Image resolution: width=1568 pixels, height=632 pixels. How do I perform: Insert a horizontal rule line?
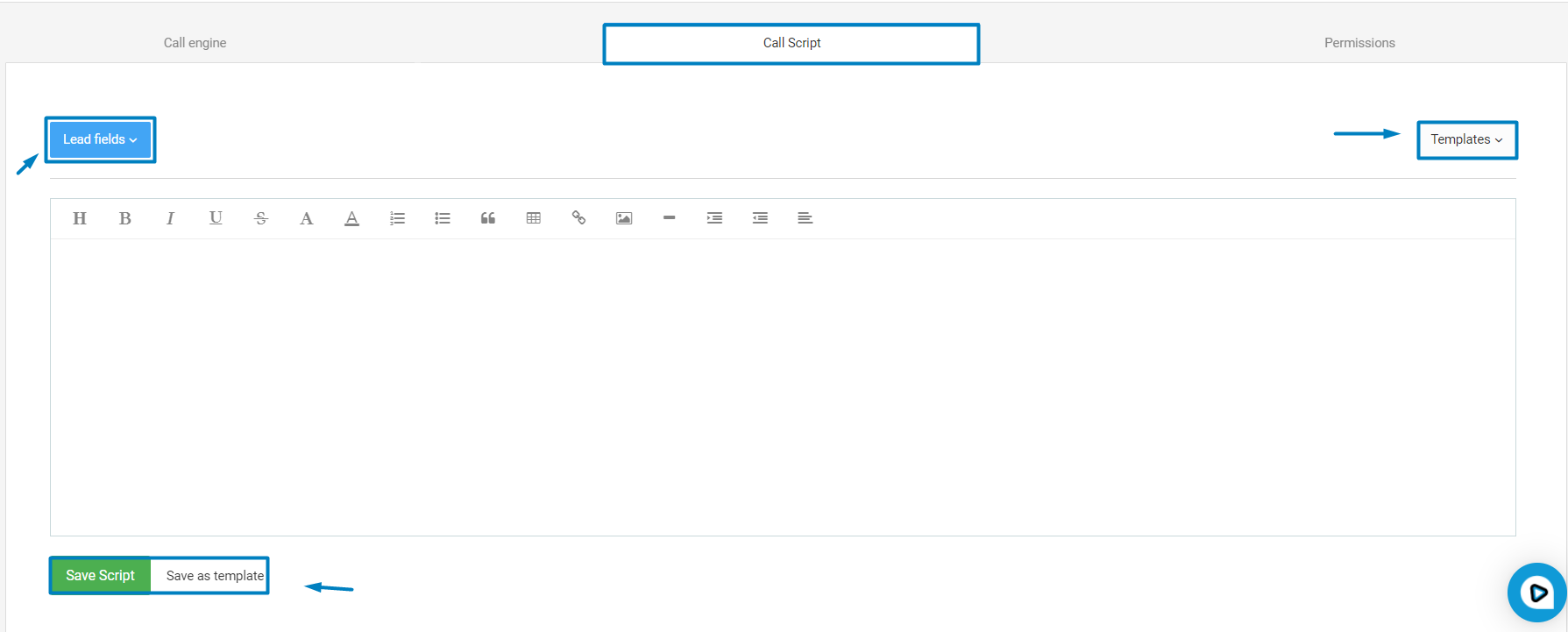tap(670, 218)
